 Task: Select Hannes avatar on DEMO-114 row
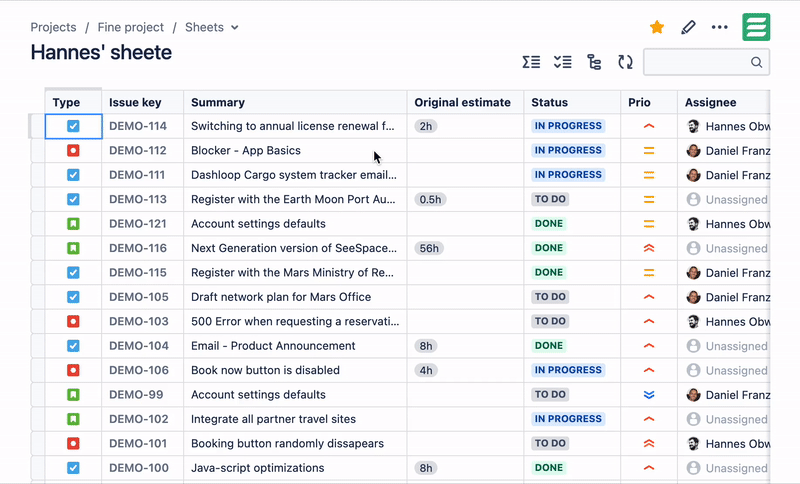(693, 126)
